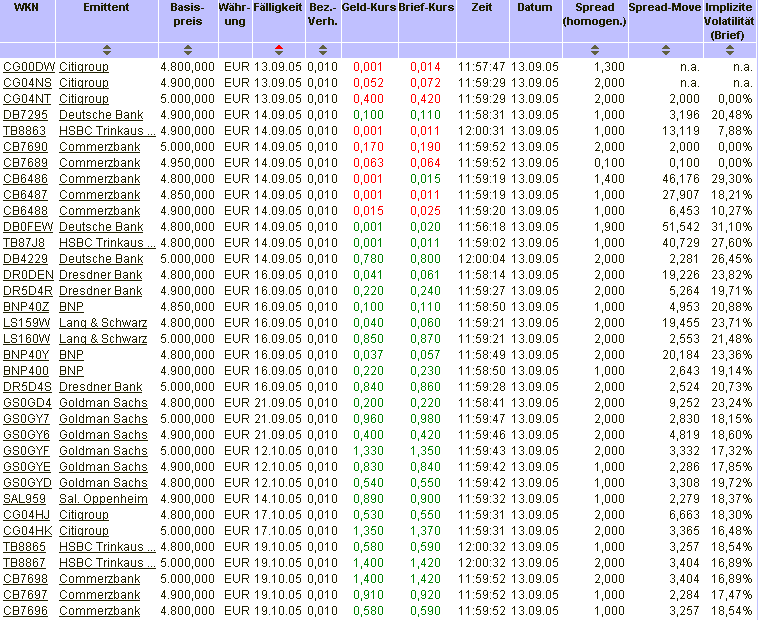This screenshot has height=620, width=758.
Task: Sort by Implizite Volatilität arrows
Action: point(730,50)
